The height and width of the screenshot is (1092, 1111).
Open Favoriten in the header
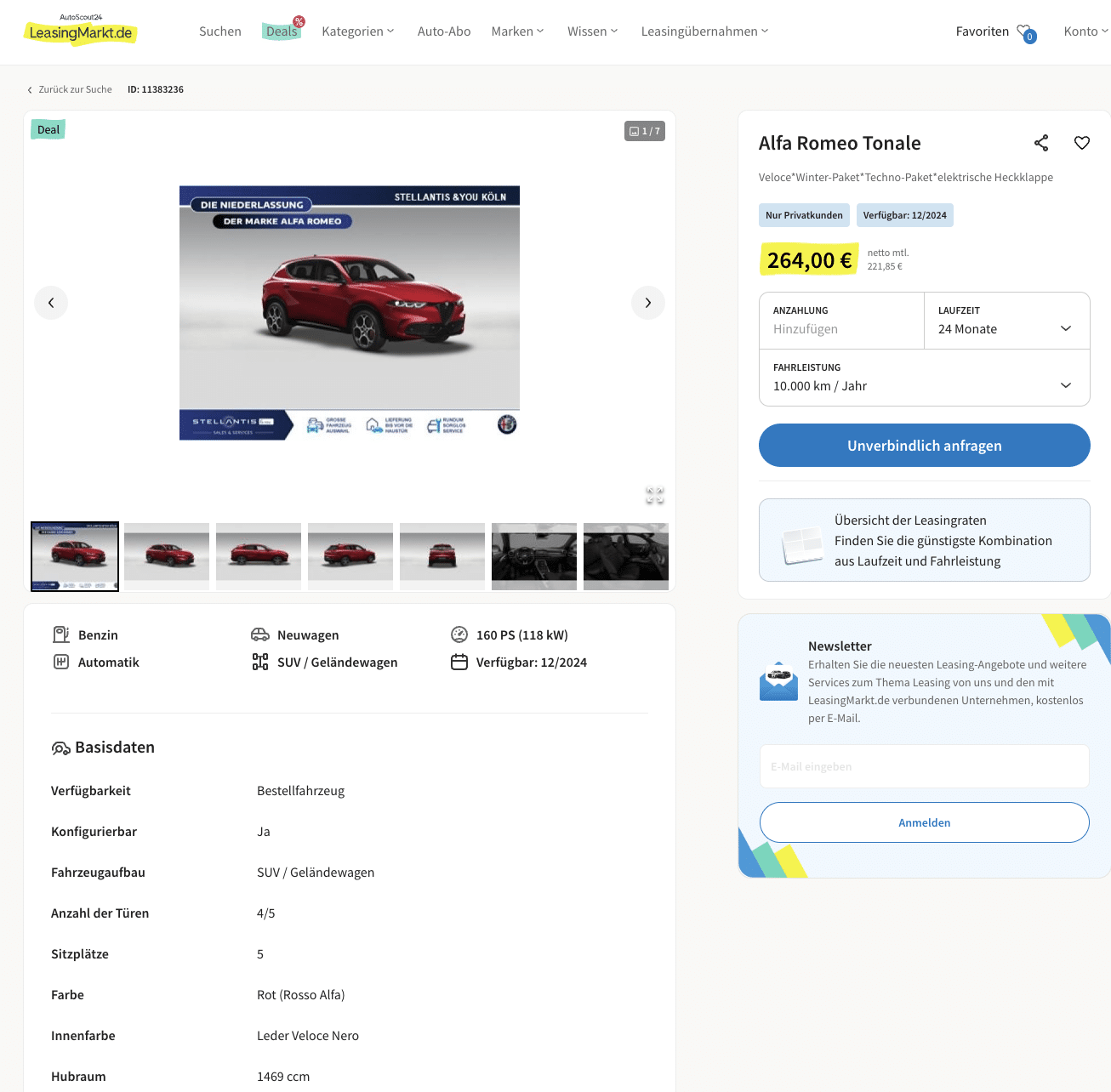tap(983, 31)
